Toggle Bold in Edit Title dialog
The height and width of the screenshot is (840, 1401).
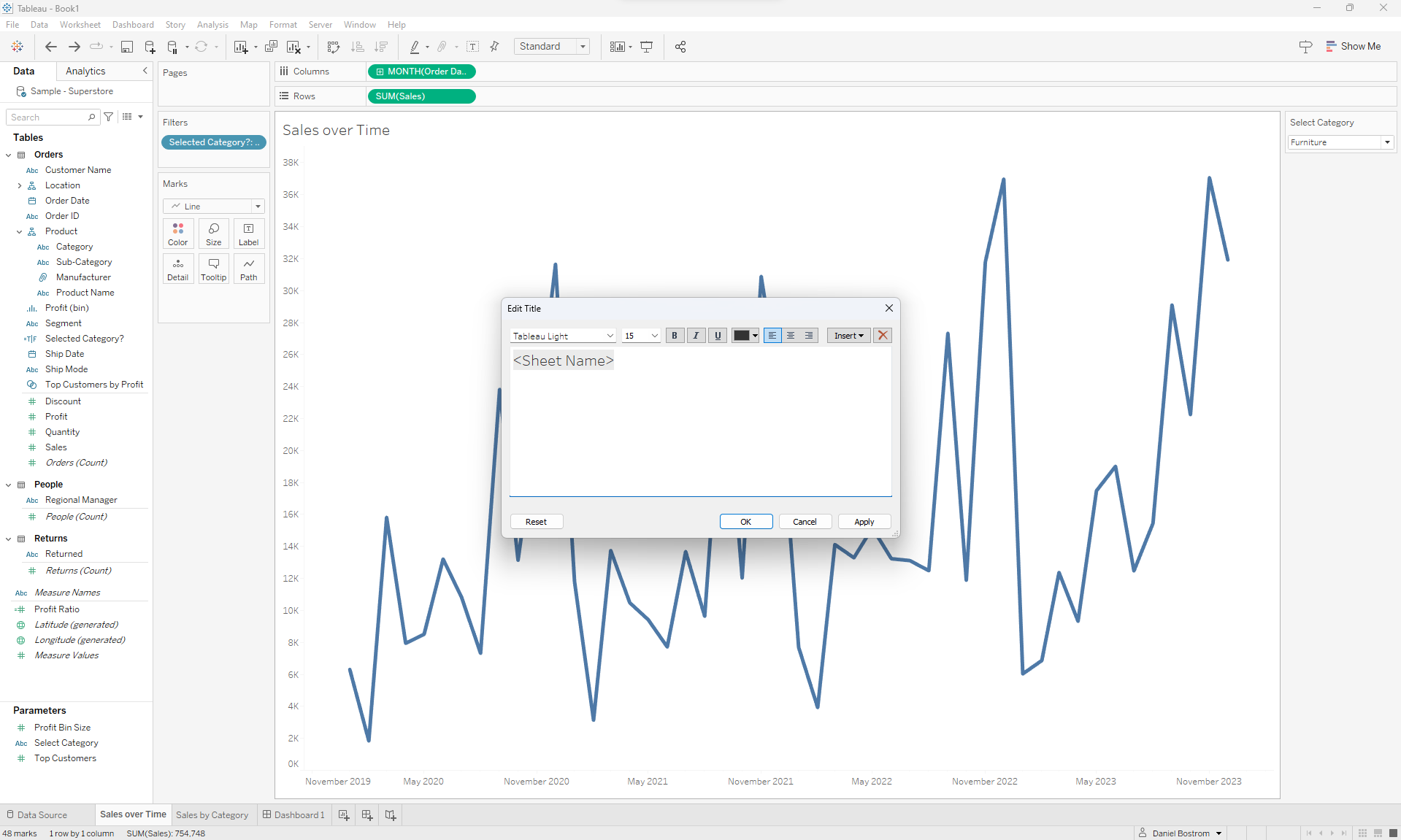(675, 336)
